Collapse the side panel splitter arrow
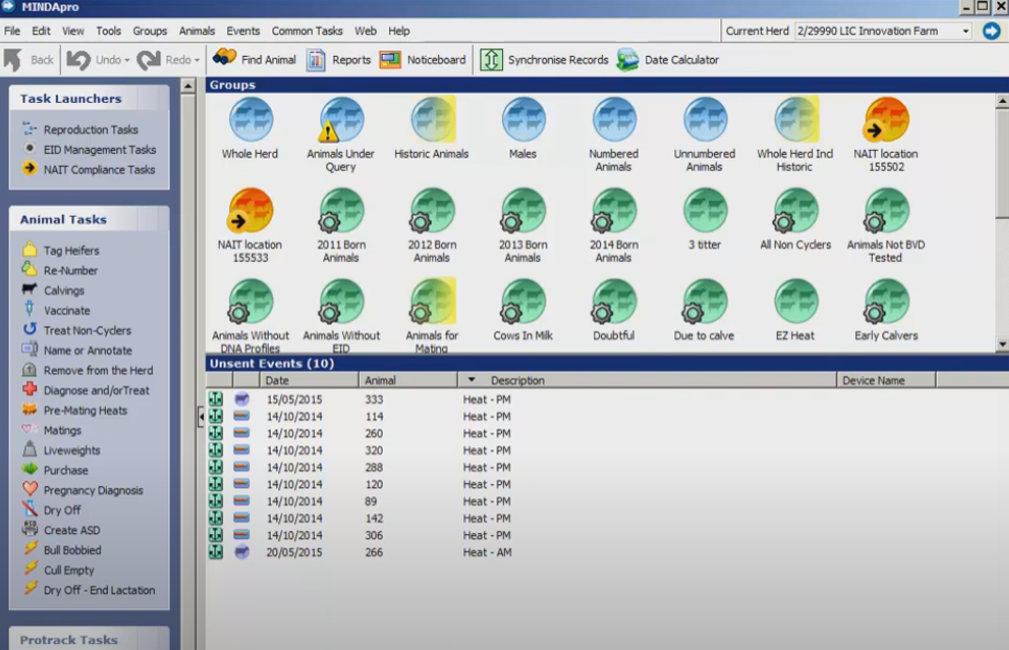 201,417
